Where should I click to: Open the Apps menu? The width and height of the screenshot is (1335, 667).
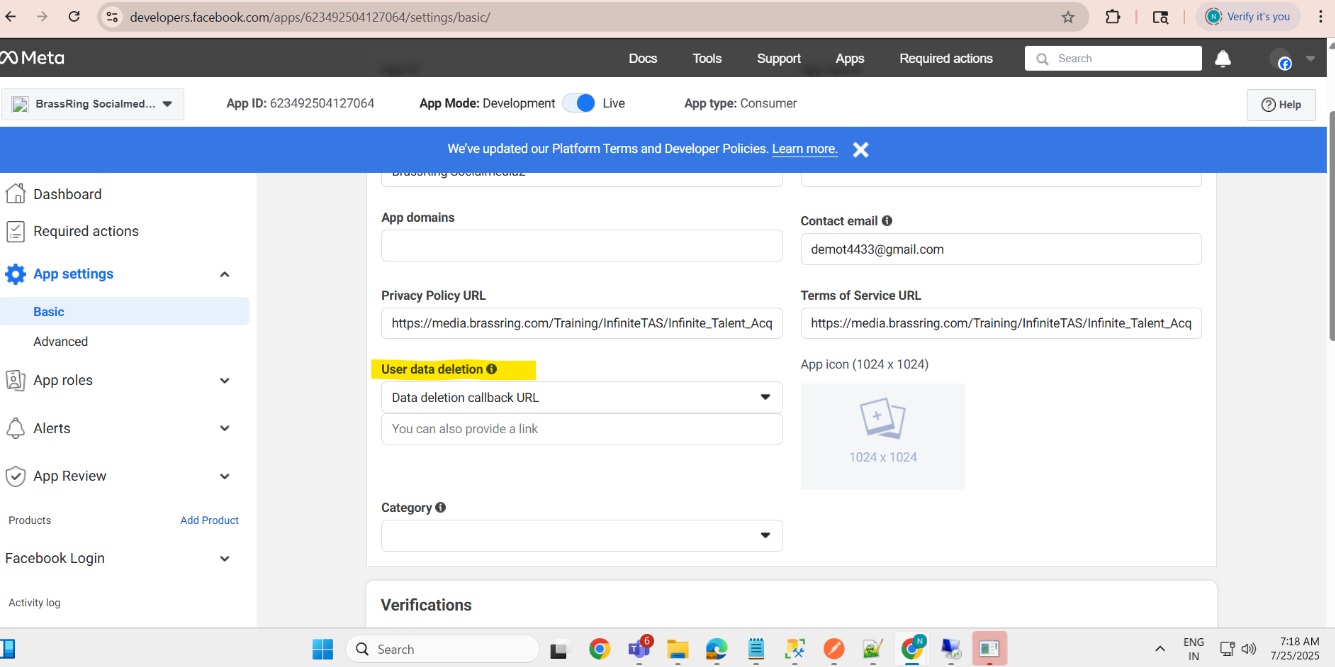click(x=850, y=59)
